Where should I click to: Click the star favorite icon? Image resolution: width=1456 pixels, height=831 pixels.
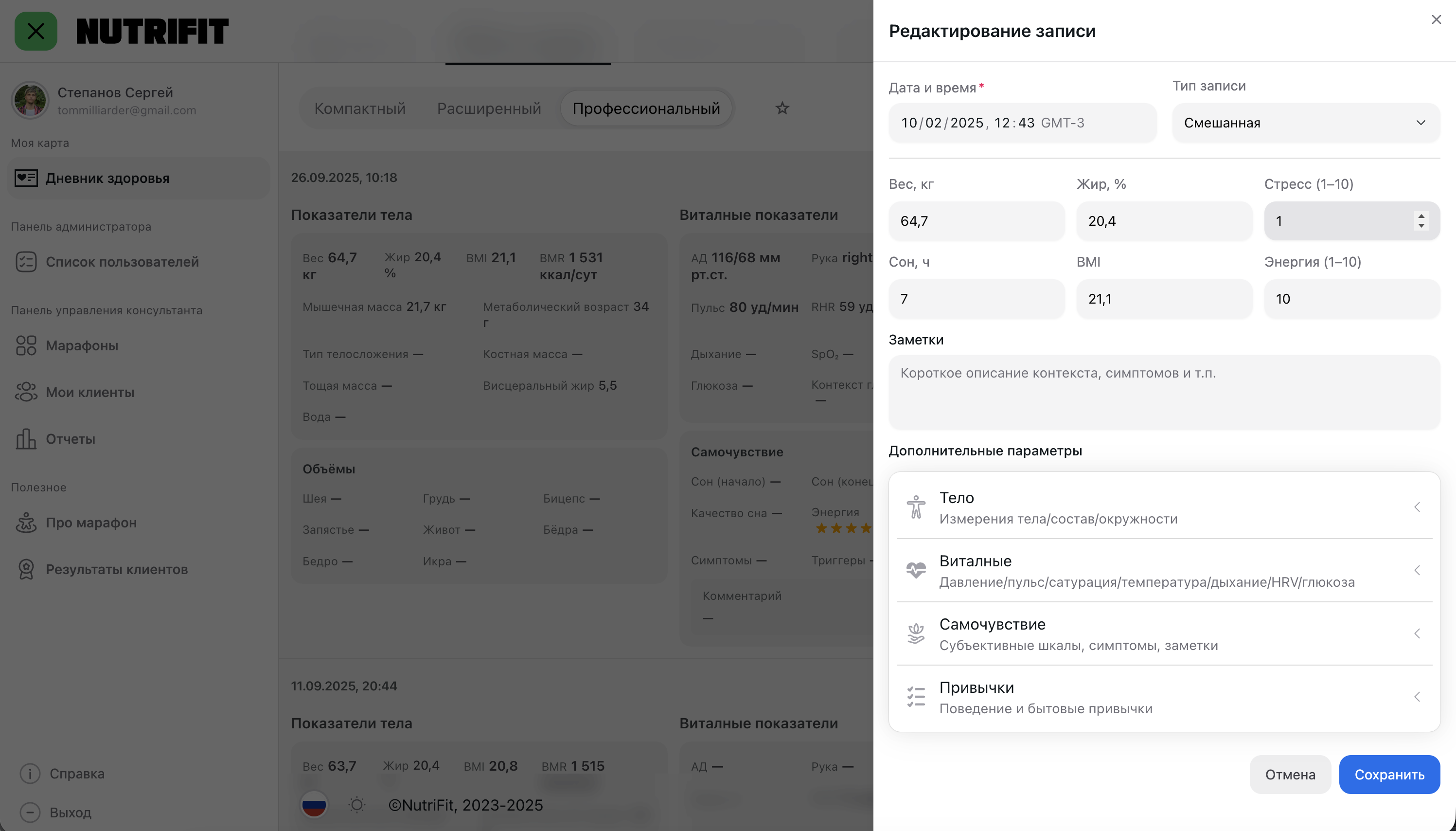(x=782, y=108)
